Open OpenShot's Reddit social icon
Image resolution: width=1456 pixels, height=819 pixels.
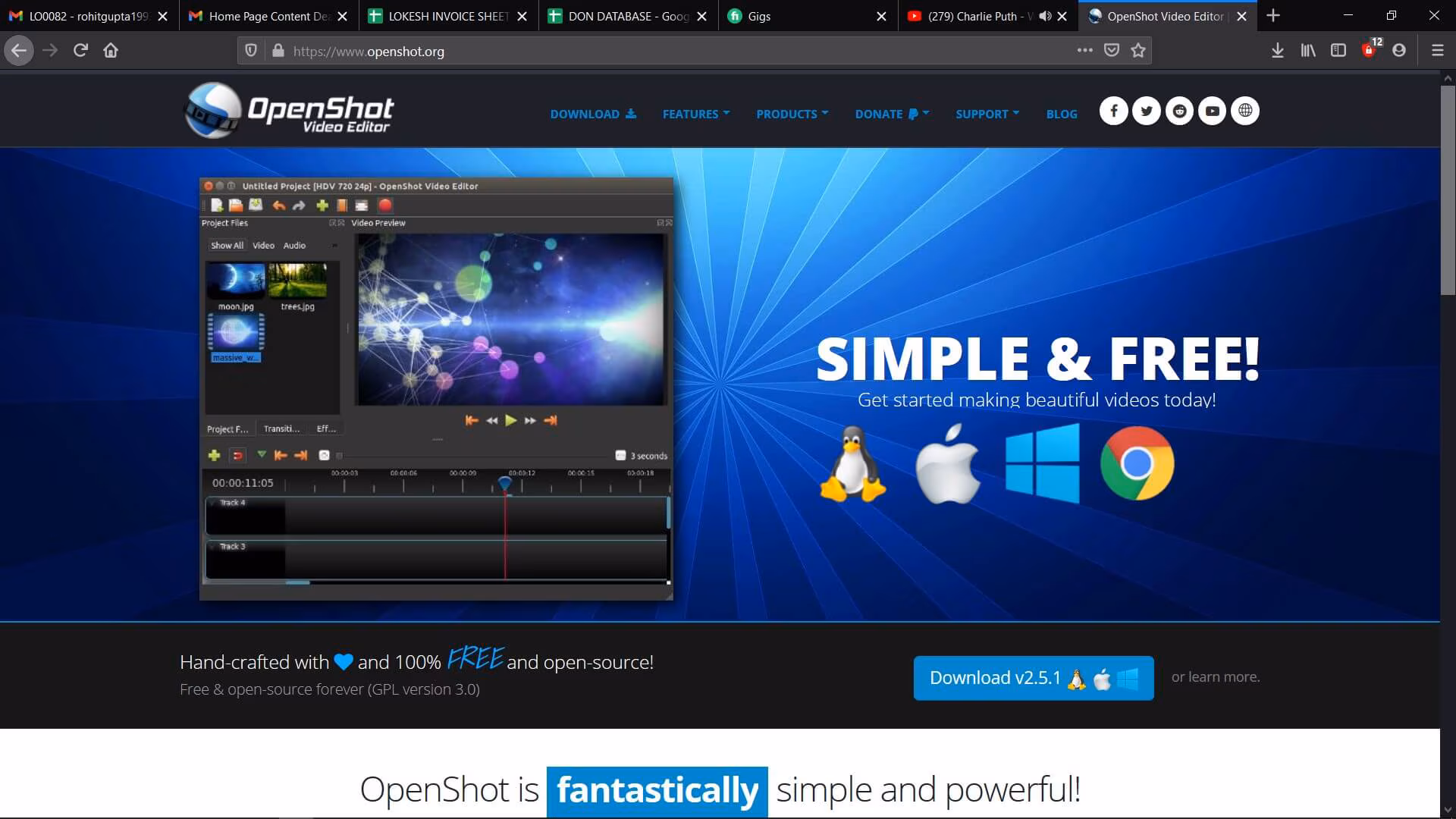point(1179,111)
